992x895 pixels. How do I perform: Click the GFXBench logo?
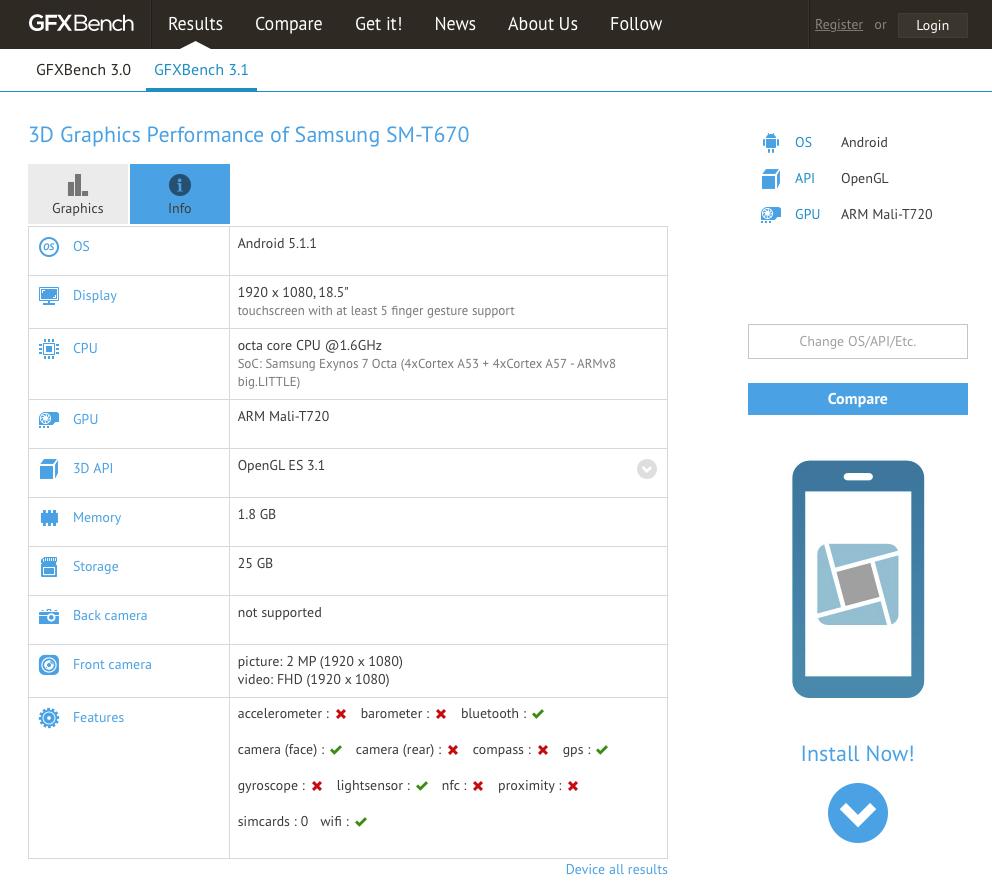pos(80,23)
